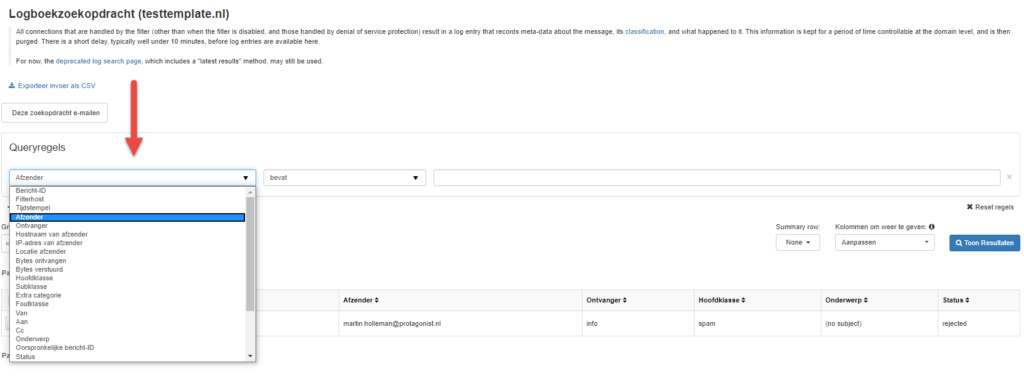Open the deprecated log search page link
This screenshot has width=1024, height=377.
[x=99, y=61]
